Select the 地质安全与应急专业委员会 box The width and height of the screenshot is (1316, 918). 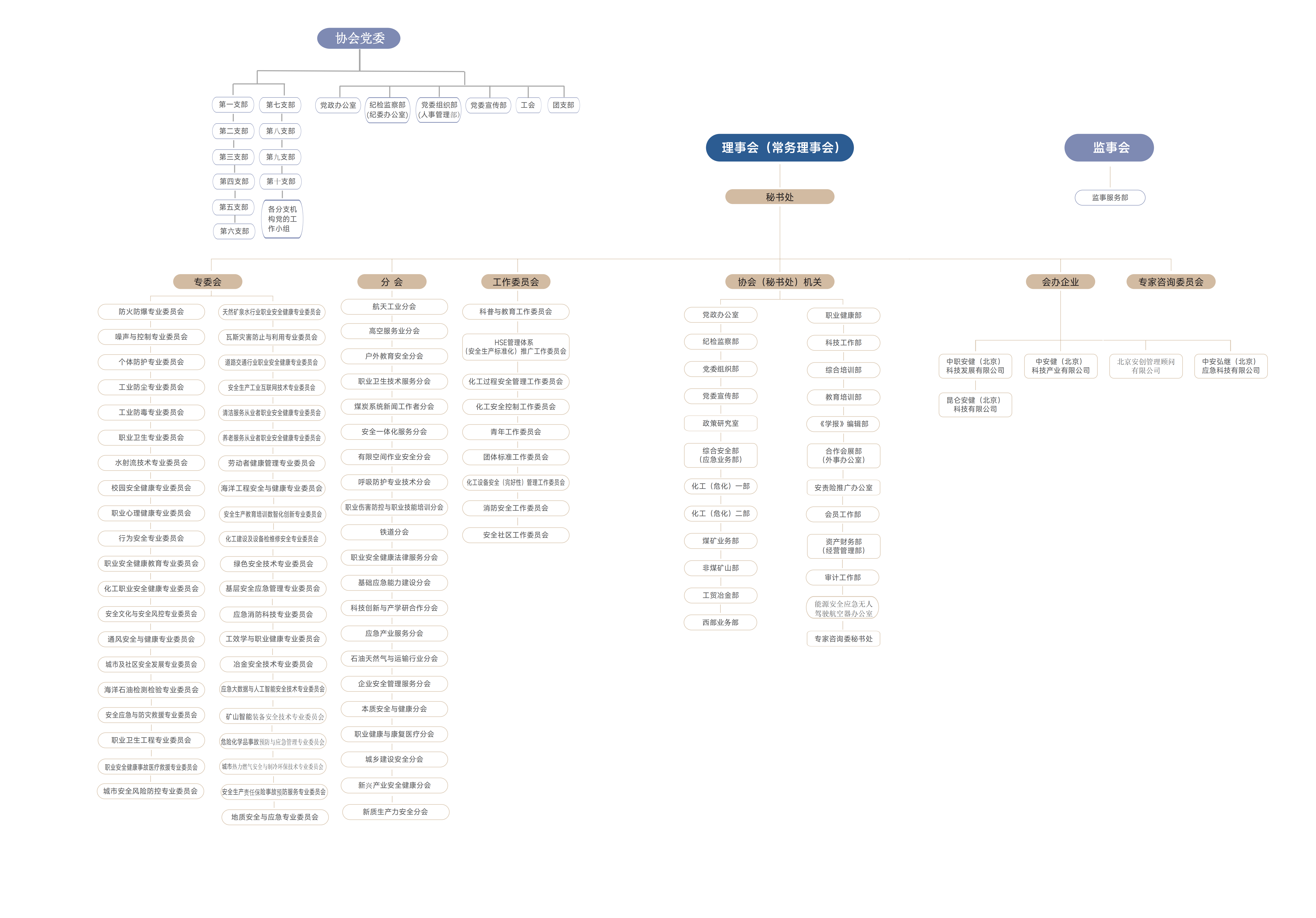(x=275, y=817)
